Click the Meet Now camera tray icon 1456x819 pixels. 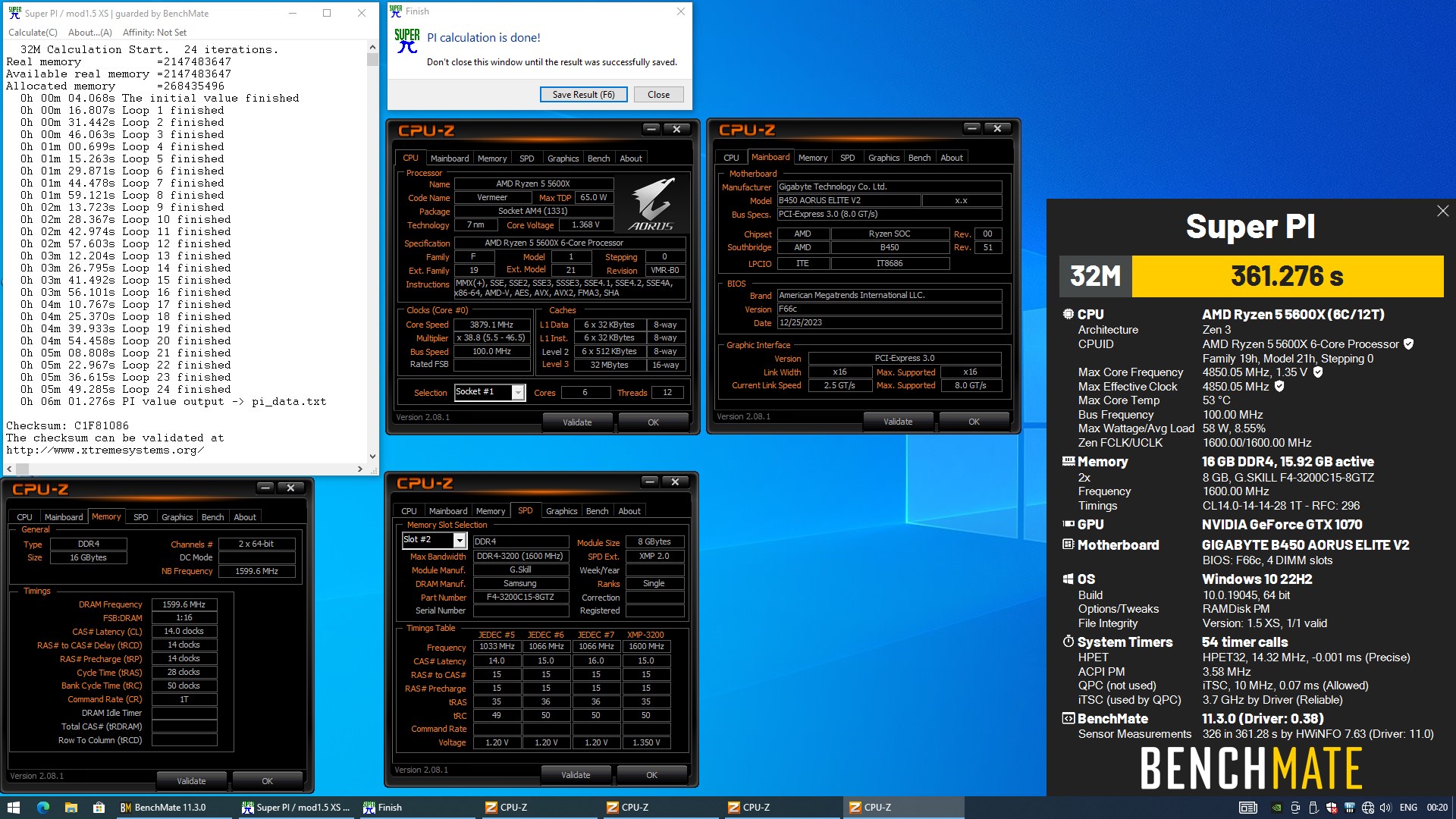(1295, 808)
